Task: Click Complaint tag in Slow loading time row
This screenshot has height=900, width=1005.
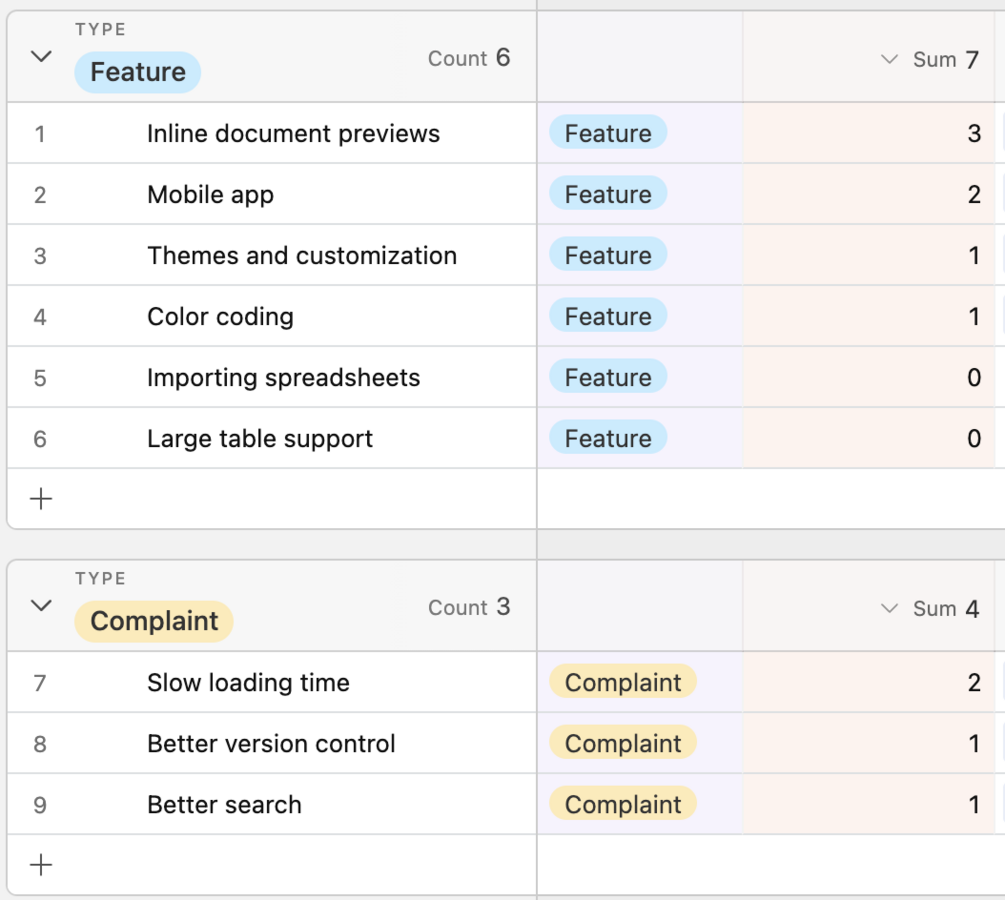Action: (623, 683)
